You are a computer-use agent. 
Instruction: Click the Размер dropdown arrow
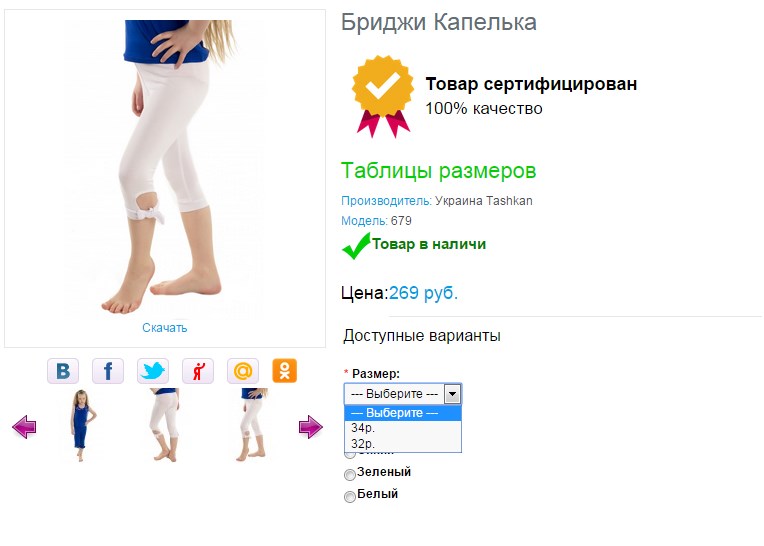tap(453, 394)
